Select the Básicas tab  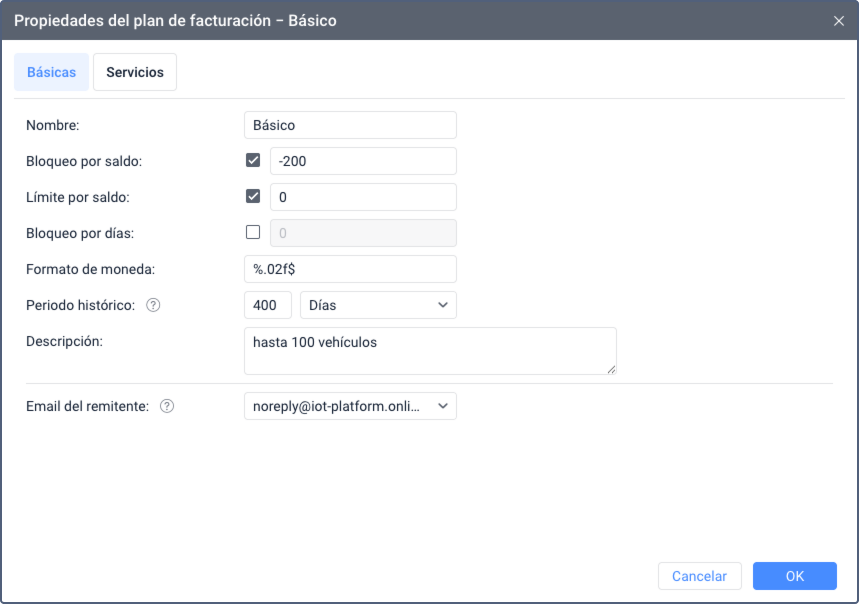[51, 73]
